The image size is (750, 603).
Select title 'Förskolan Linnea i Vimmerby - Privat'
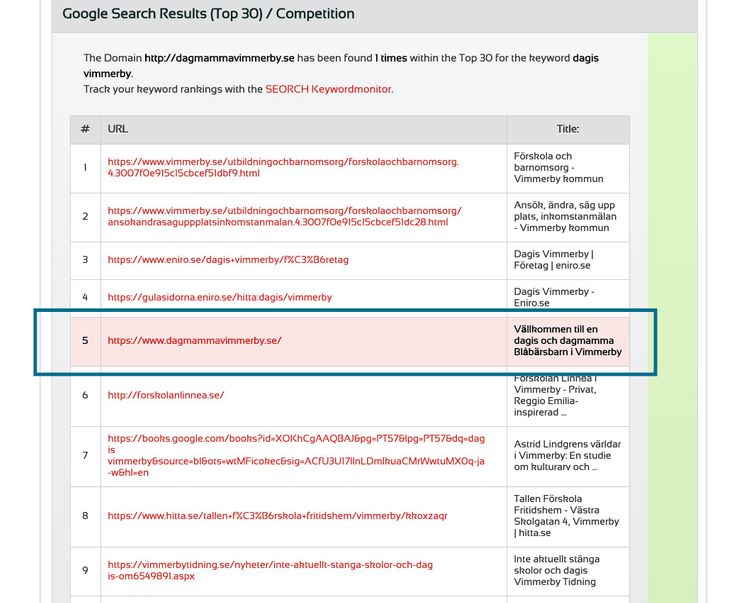point(555,395)
